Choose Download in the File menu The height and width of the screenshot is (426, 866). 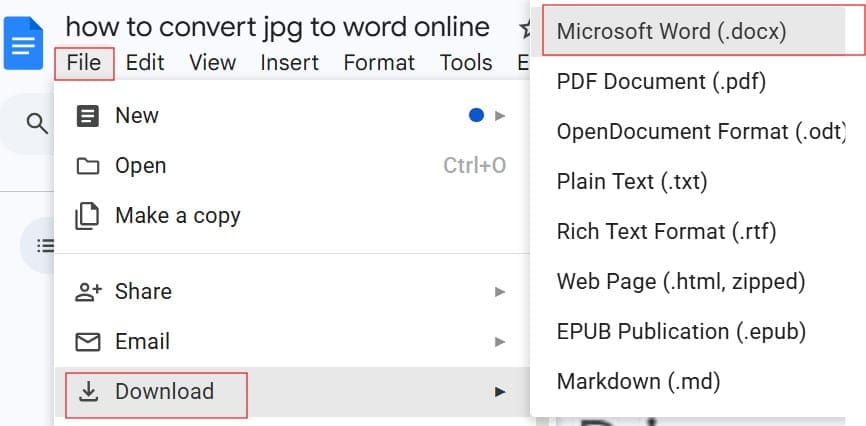[x=292, y=392]
